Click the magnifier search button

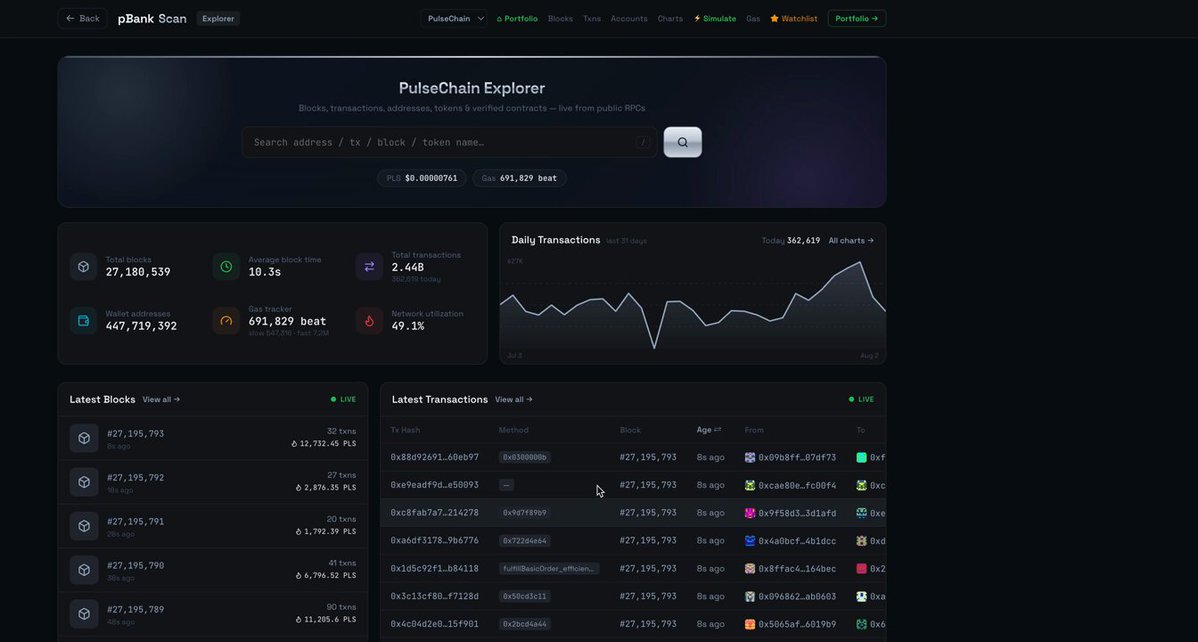682,142
